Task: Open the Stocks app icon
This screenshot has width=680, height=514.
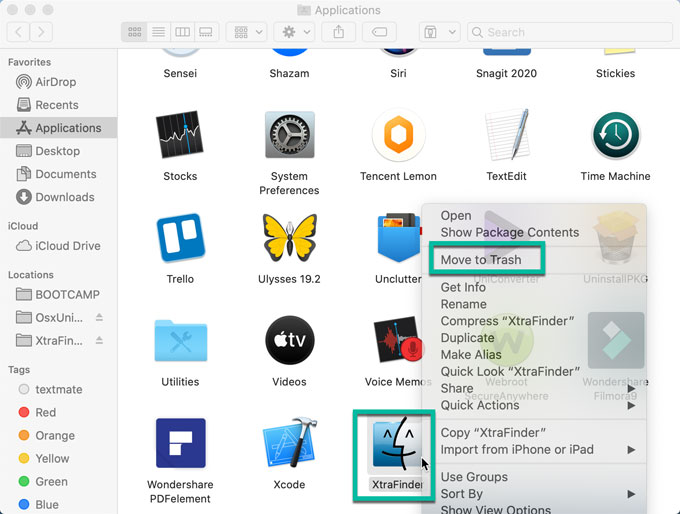Action: [x=180, y=134]
